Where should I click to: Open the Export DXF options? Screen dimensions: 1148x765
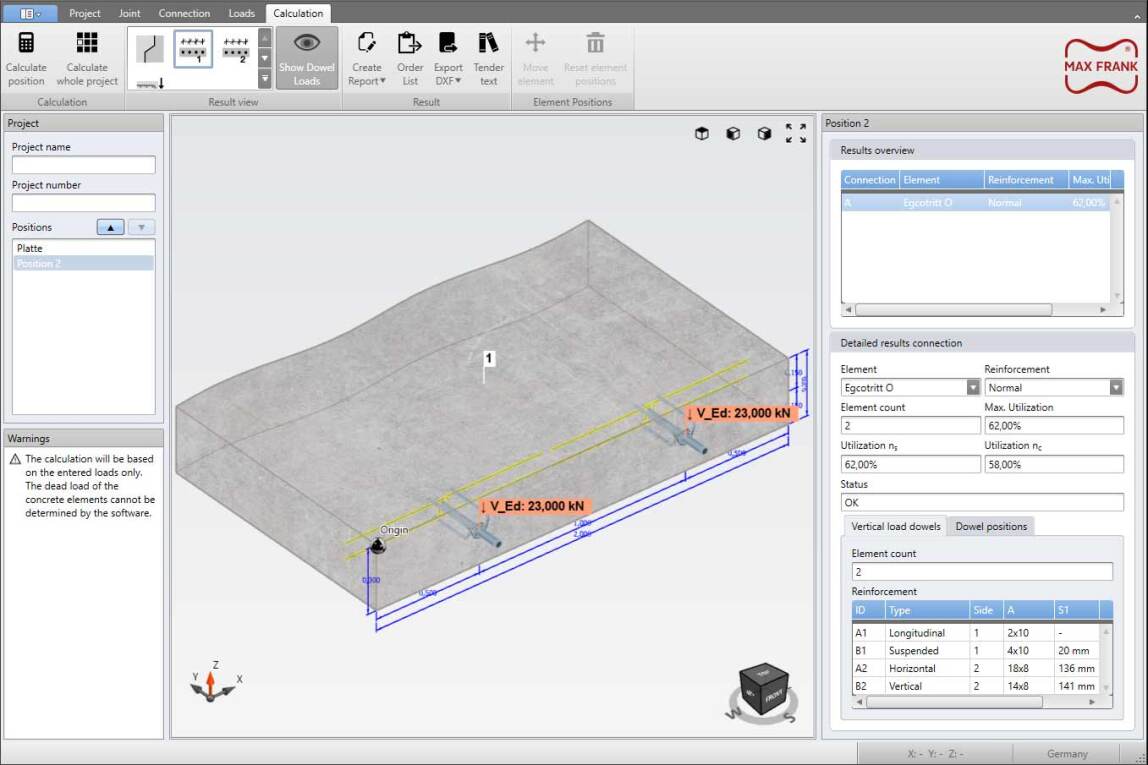448,59
